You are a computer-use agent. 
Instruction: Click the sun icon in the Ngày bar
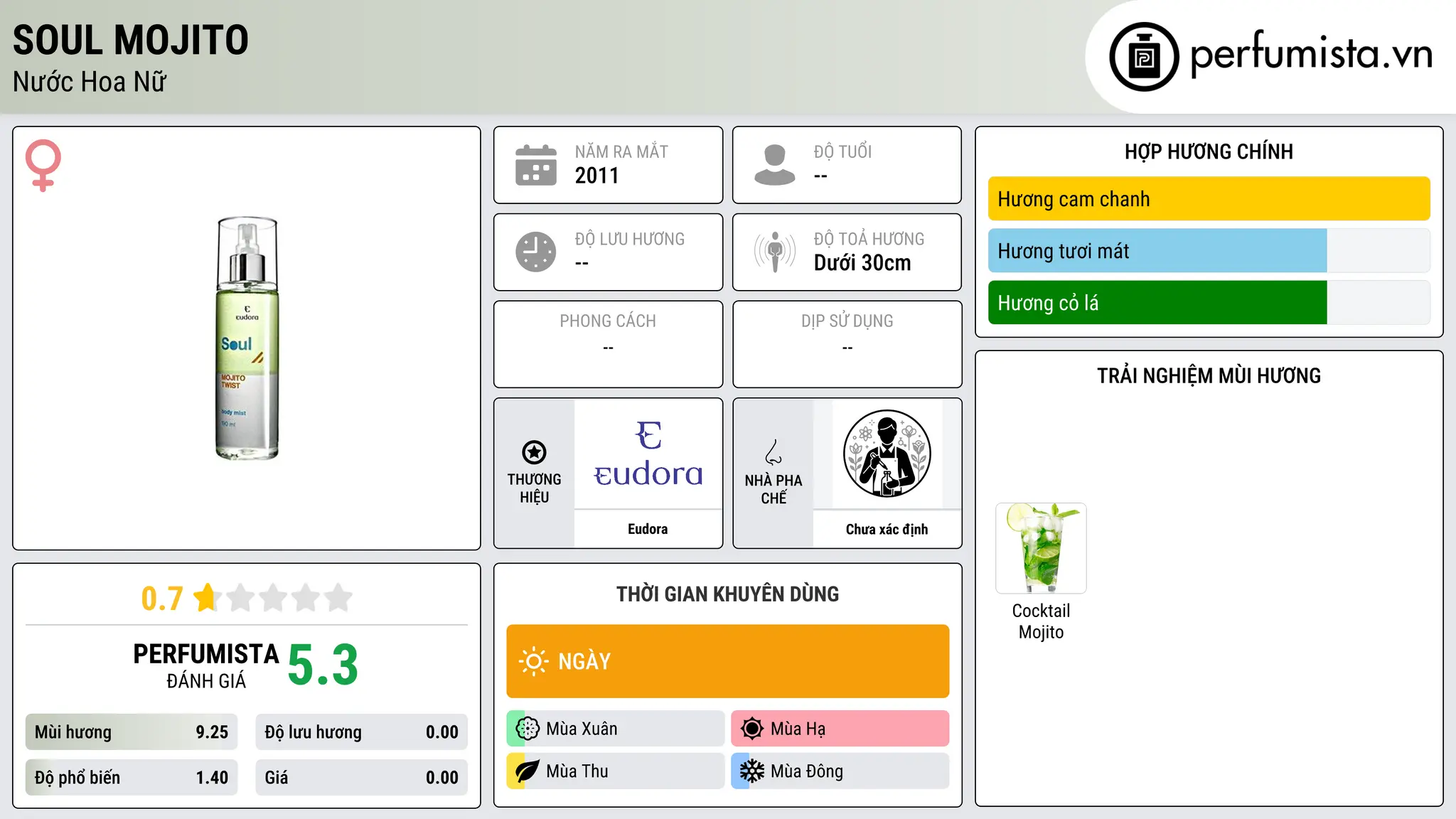(534, 661)
